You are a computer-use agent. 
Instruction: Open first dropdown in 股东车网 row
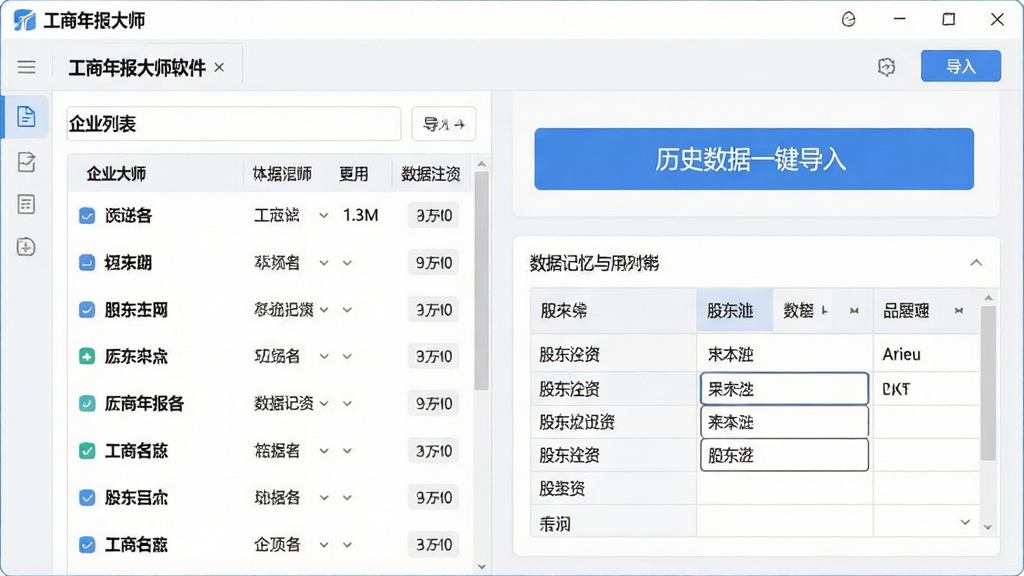click(x=323, y=310)
